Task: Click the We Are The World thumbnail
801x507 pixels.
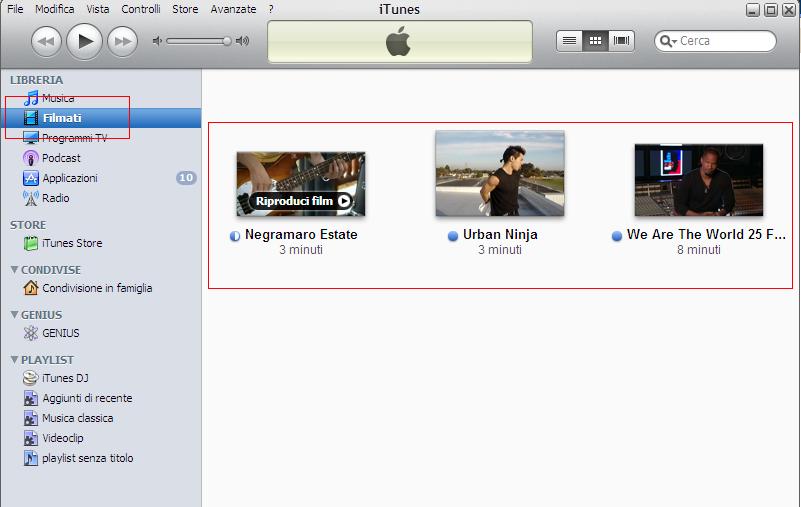Action: pos(699,180)
